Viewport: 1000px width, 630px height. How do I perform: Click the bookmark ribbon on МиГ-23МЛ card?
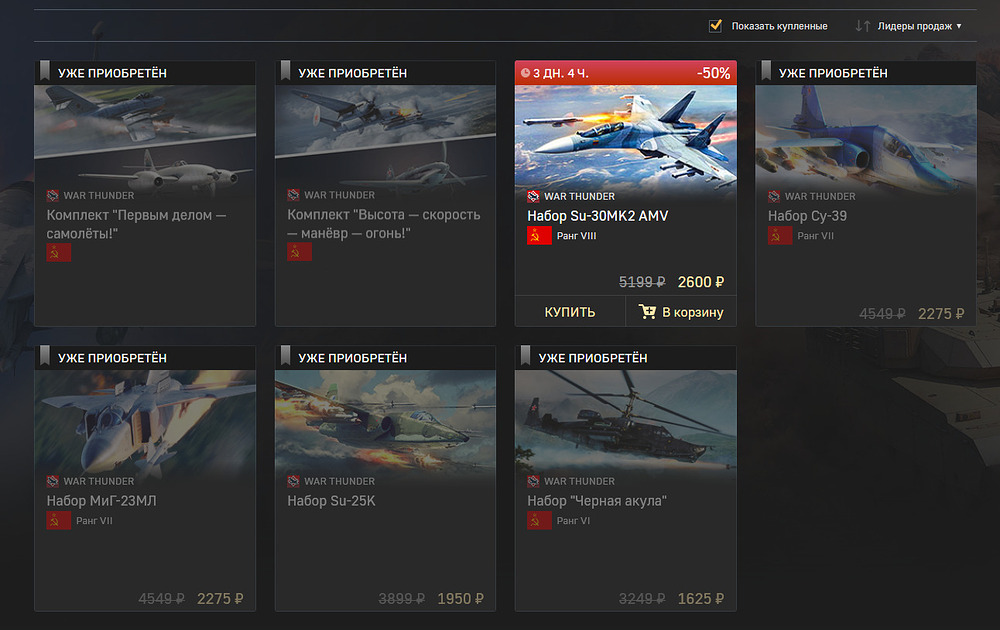pos(45,355)
